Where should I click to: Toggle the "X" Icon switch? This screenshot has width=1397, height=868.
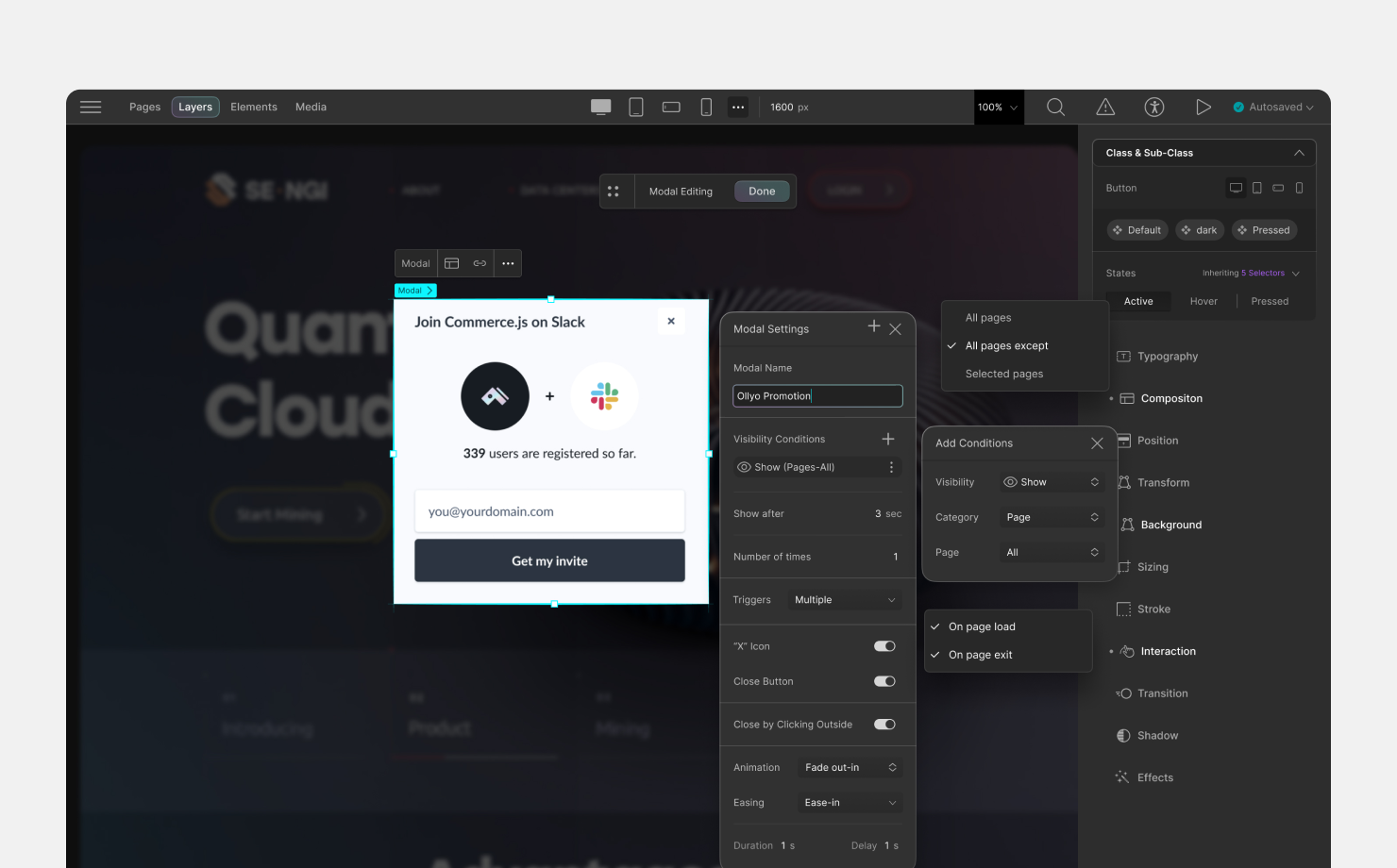(884, 646)
